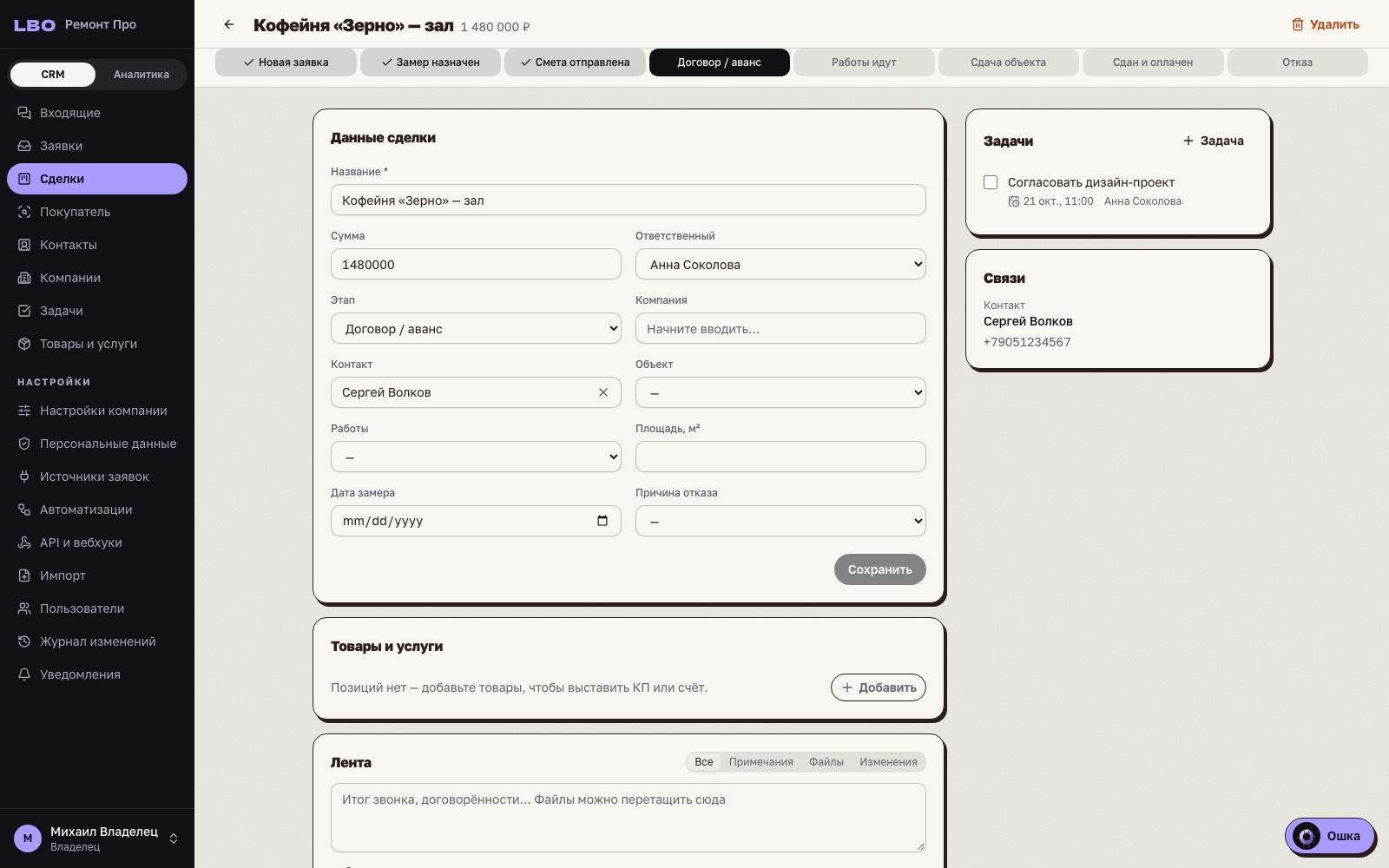Image resolution: width=1389 pixels, height=868 pixels.
Task: Open Автоматизации settings
Action: tap(97, 510)
